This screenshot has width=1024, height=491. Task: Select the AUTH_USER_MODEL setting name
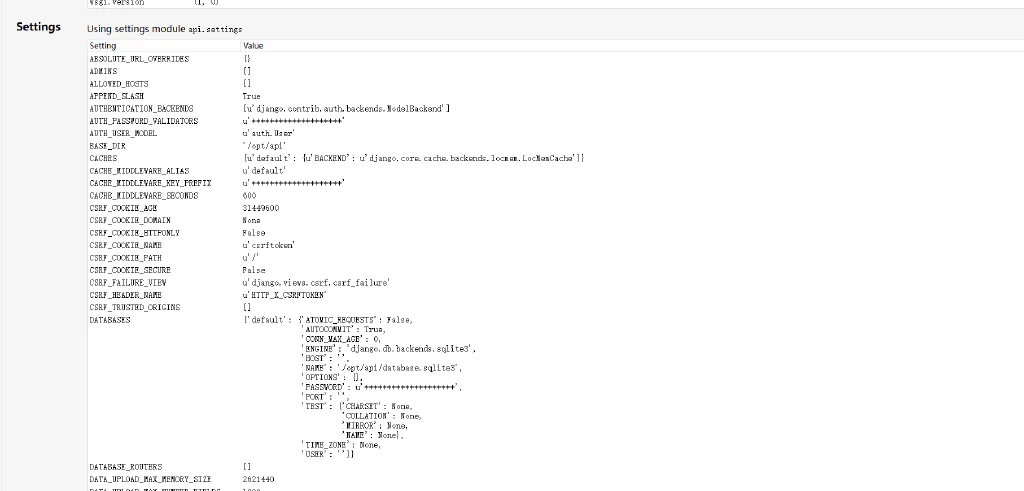[123, 133]
